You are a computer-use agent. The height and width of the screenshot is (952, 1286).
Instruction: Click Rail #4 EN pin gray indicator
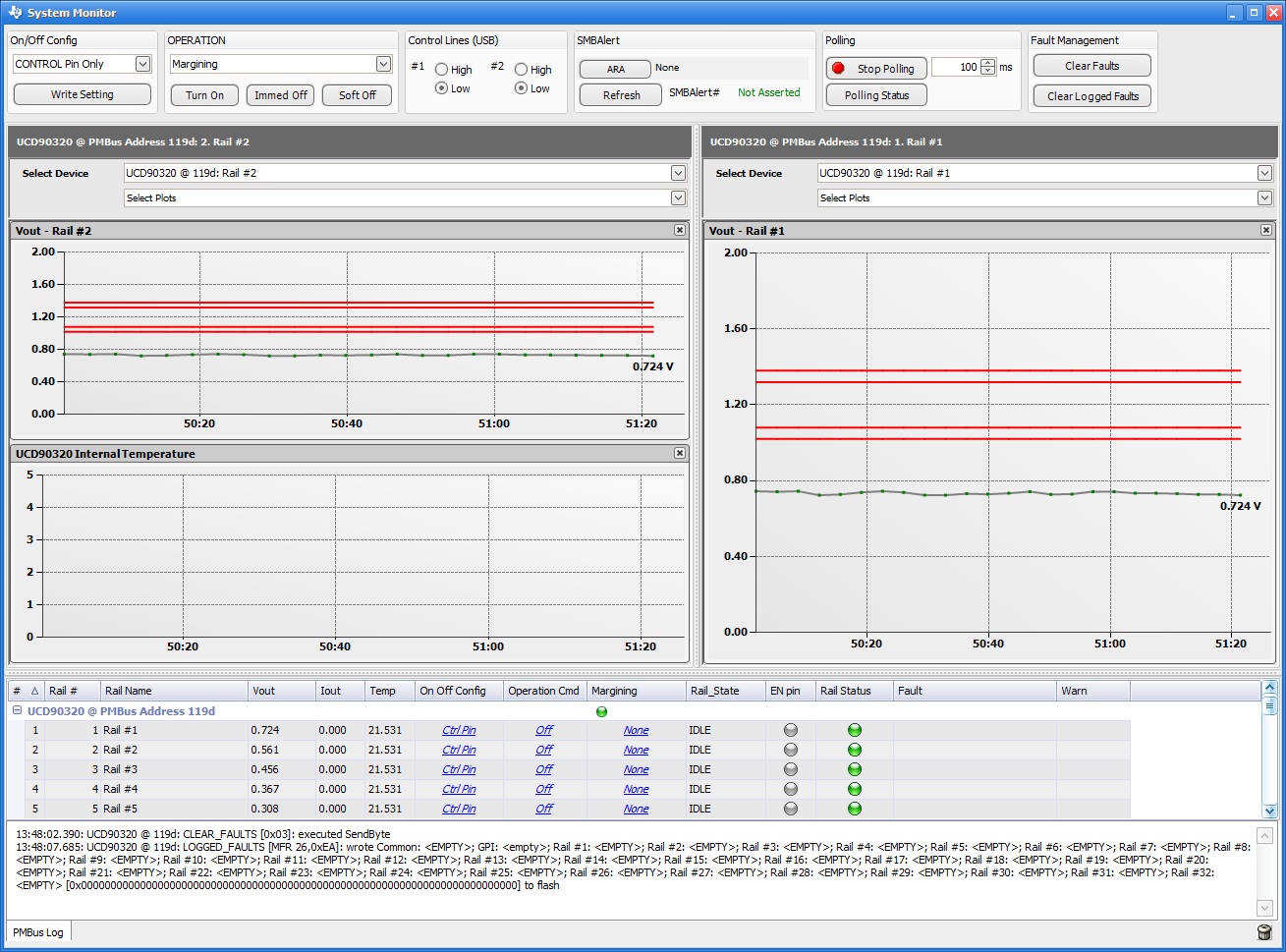(791, 789)
